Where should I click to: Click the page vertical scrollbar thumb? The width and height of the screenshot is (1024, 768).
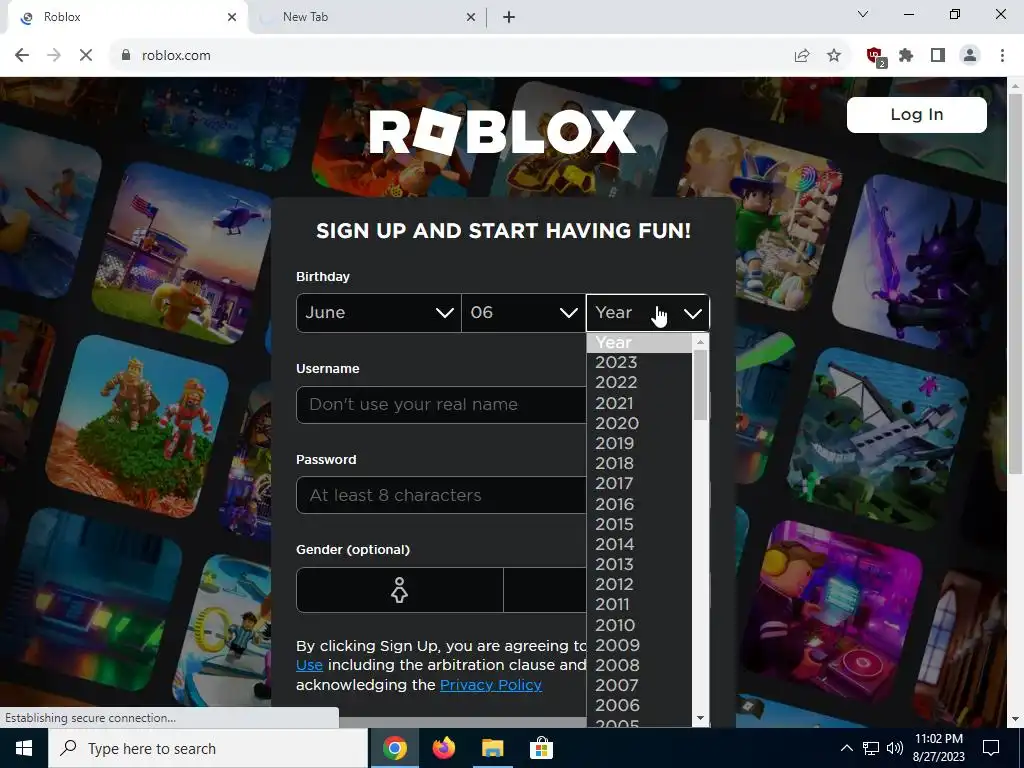pos(1015,284)
